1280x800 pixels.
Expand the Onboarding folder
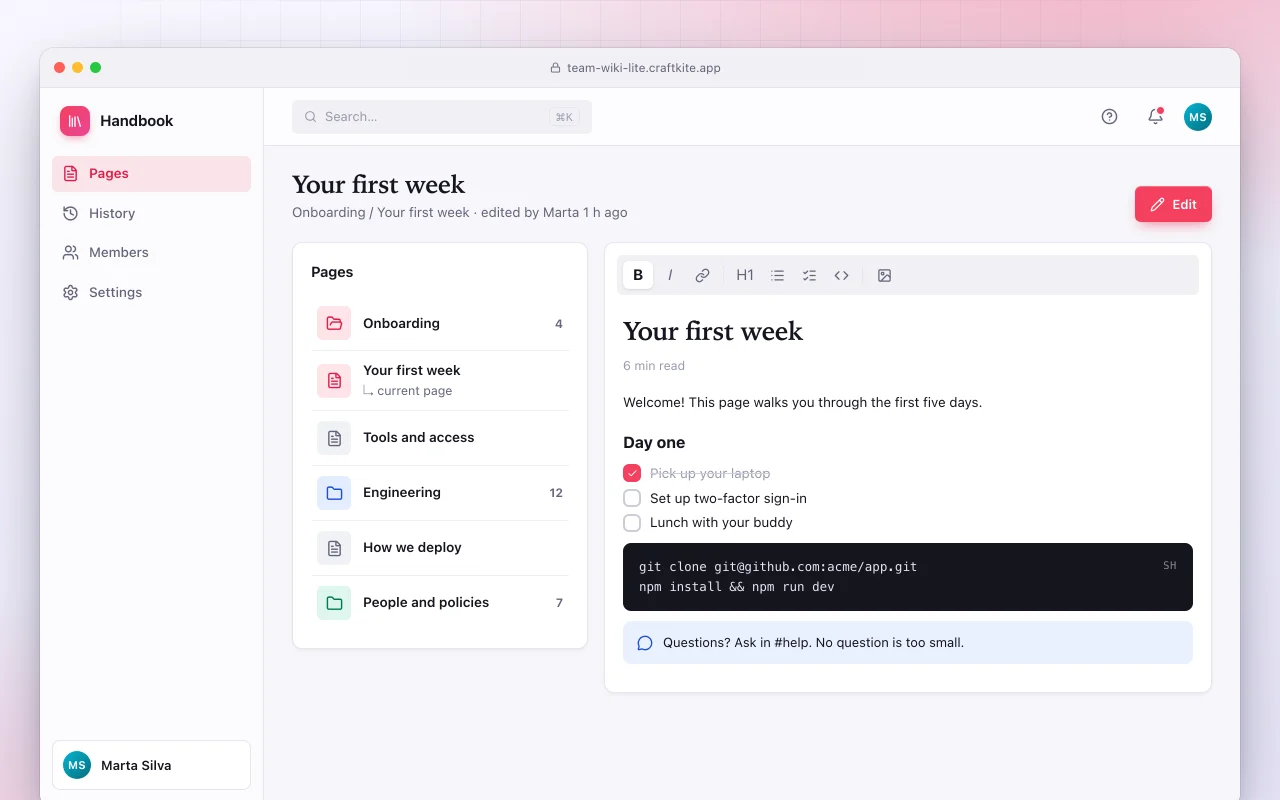tap(440, 323)
